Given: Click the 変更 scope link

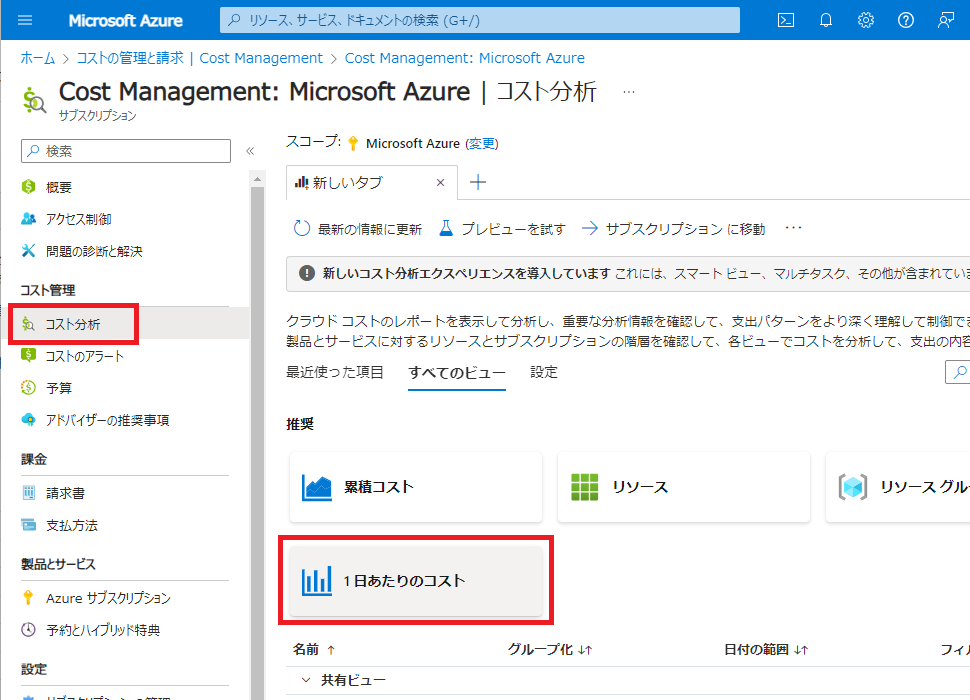Looking at the screenshot, I should pos(482,143).
